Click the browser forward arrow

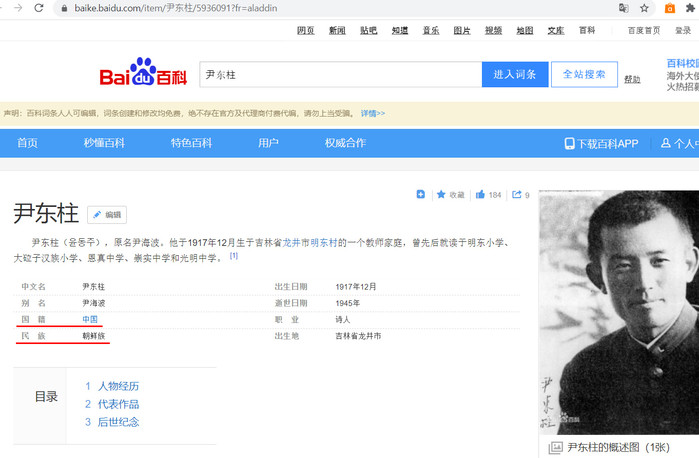click(x=18, y=8)
